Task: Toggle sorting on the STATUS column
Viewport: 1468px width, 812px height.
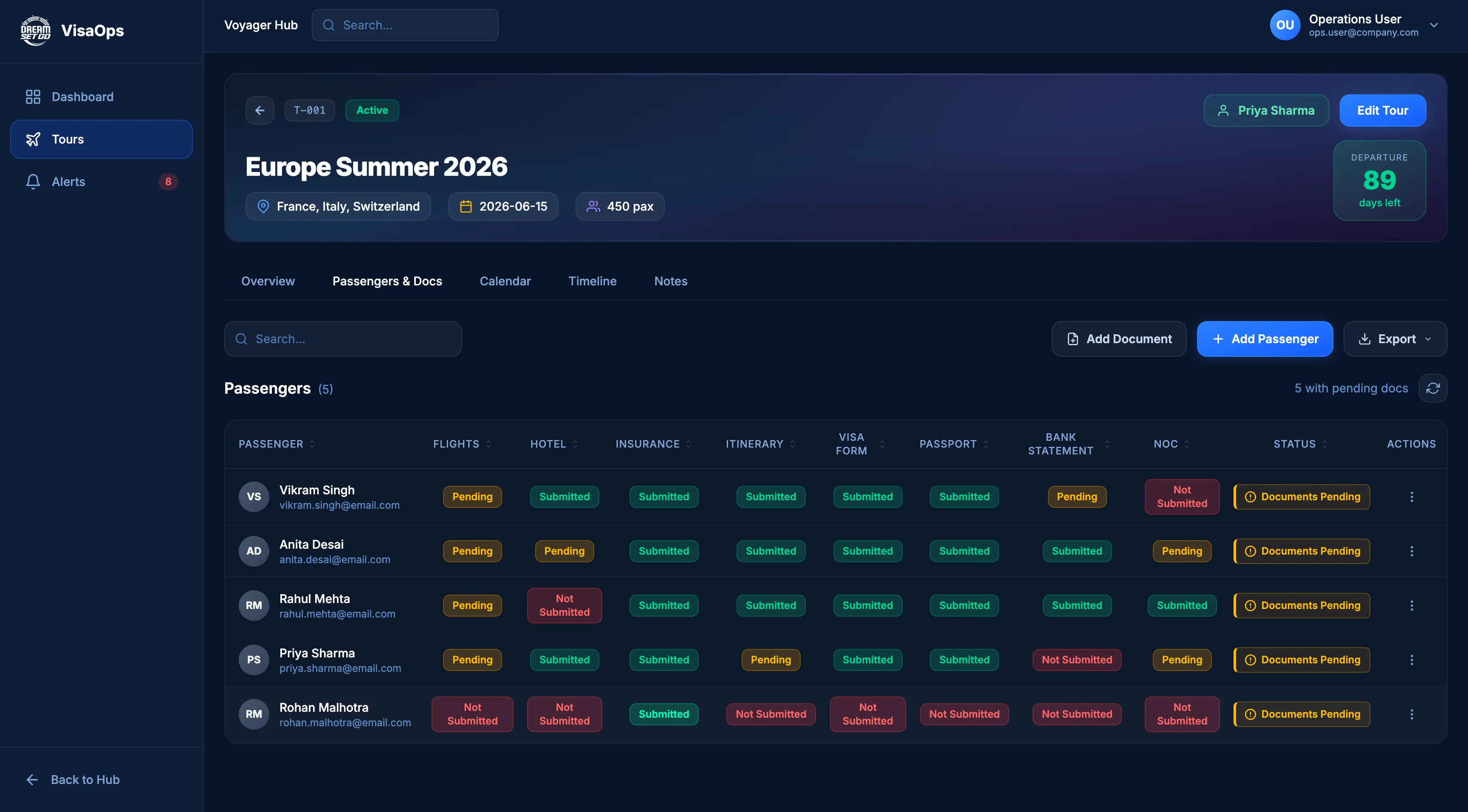Action: (x=1300, y=444)
